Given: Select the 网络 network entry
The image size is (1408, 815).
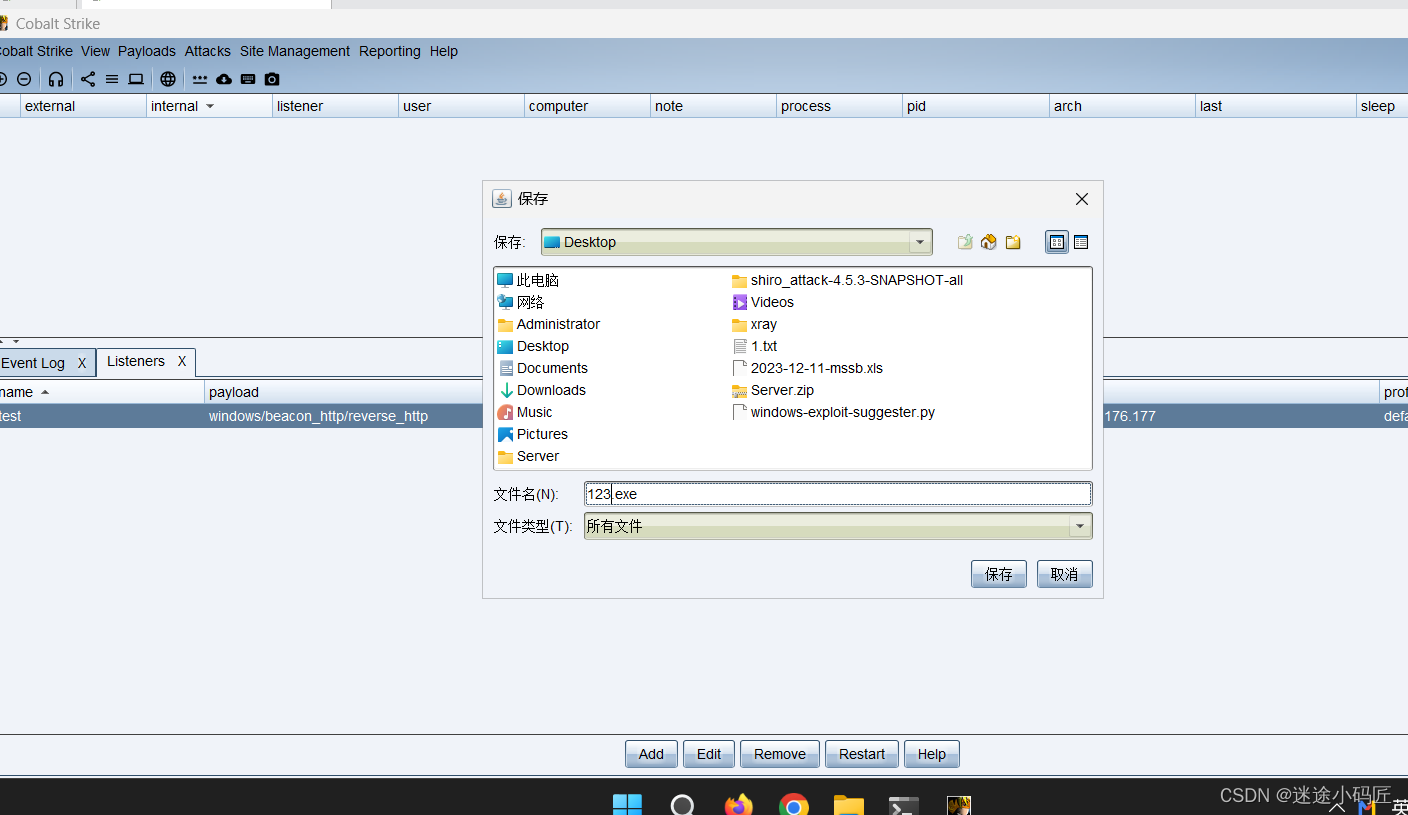Looking at the screenshot, I should click(521, 302).
